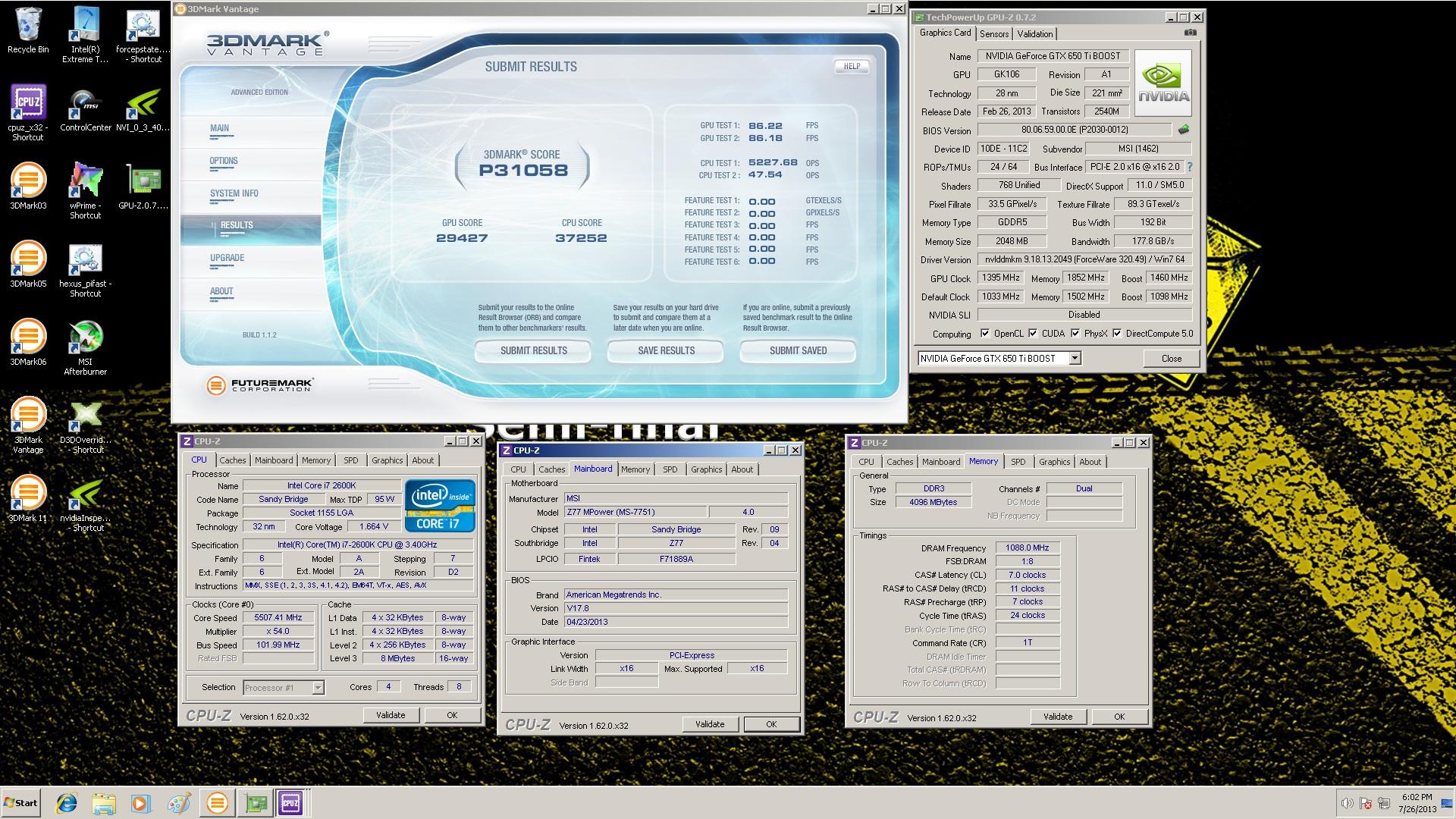
Task: Select MAIN in the 3DMark Vantage menu
Action: click(220, 128)
